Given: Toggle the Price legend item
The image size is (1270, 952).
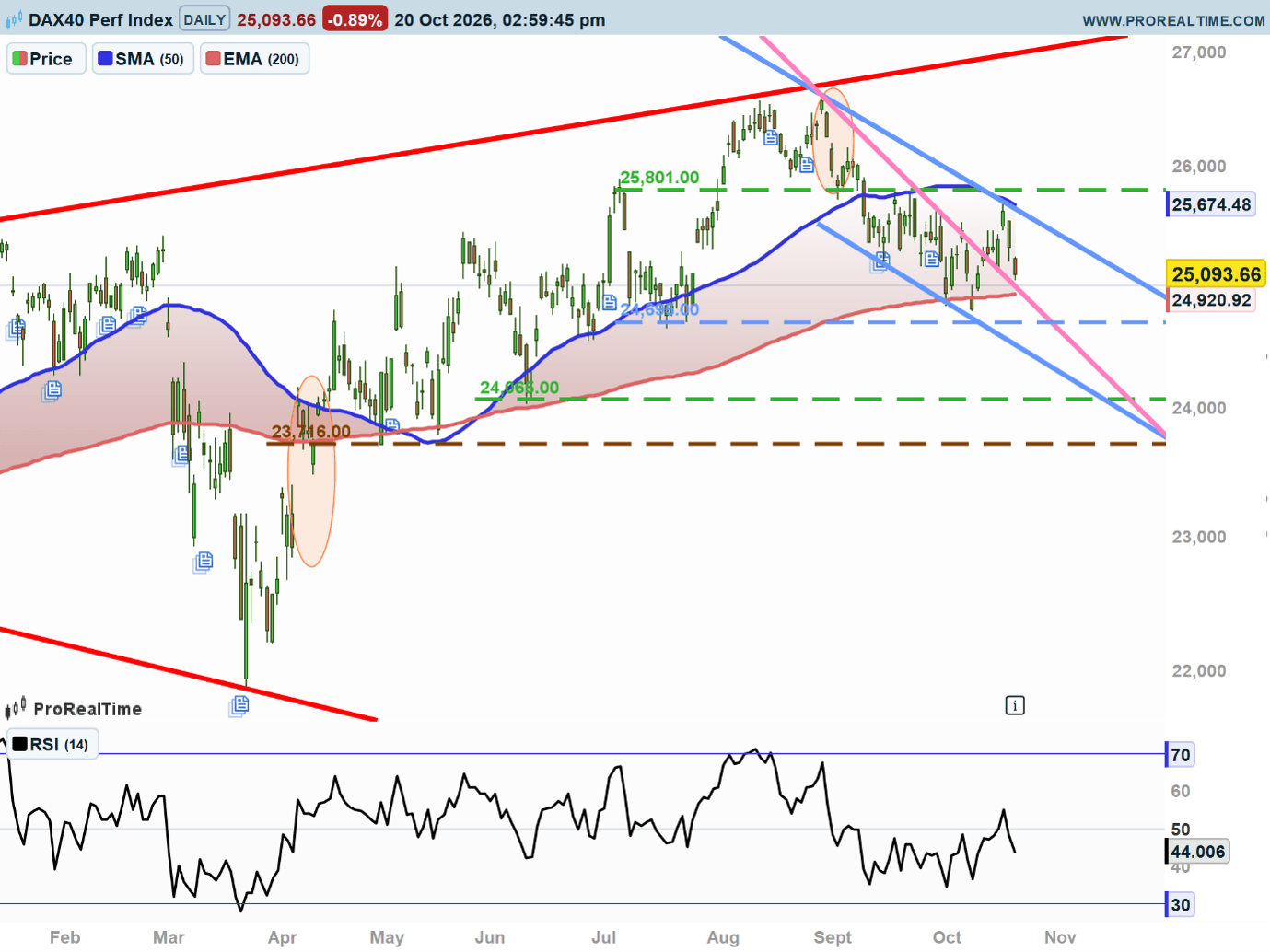Looking at the screenshot, I should click(x=46, y=59).
